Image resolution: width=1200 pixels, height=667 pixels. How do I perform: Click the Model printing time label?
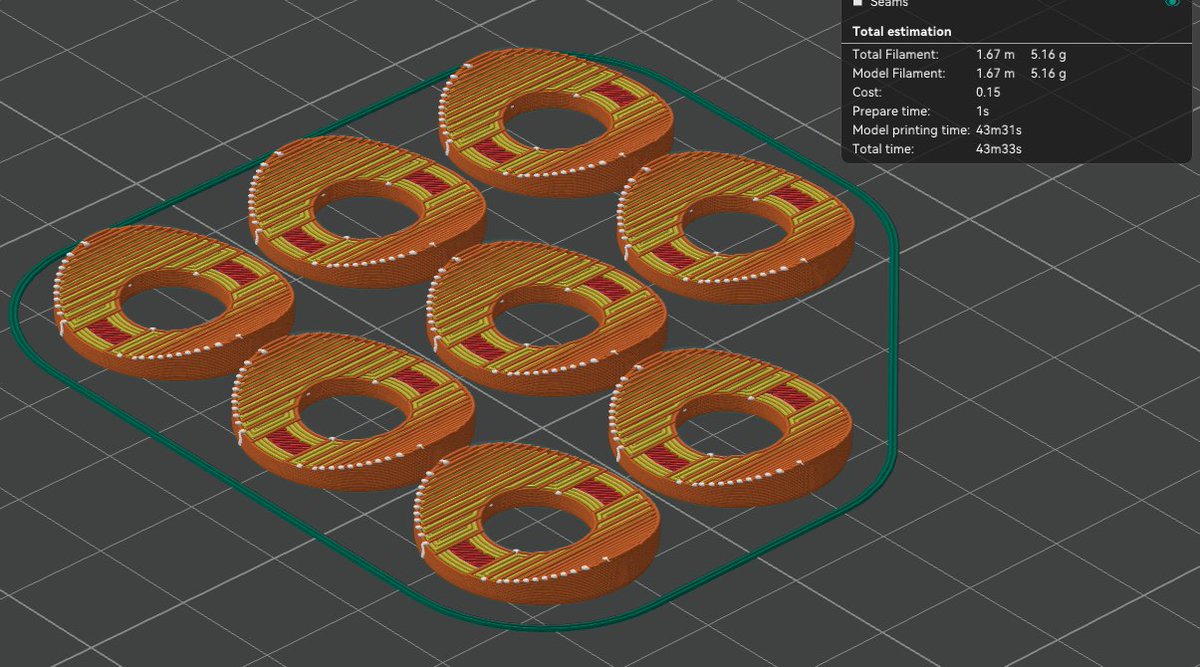coord(911,130)
